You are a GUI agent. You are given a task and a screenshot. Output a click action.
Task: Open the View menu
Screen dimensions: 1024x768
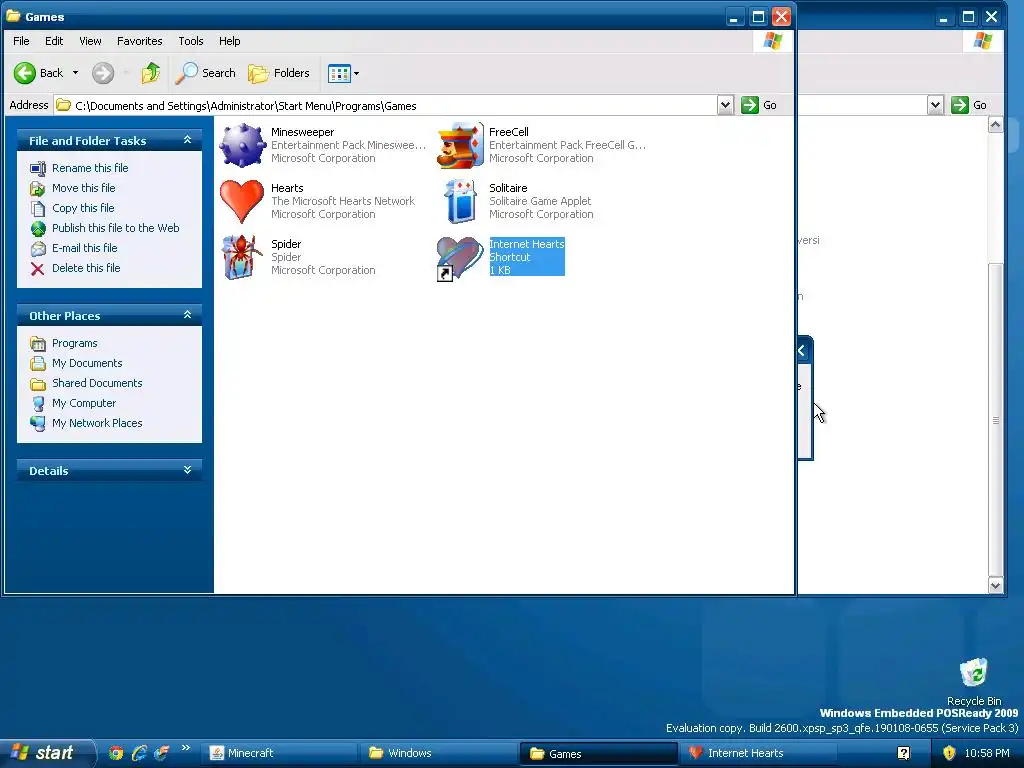point(90,41)
